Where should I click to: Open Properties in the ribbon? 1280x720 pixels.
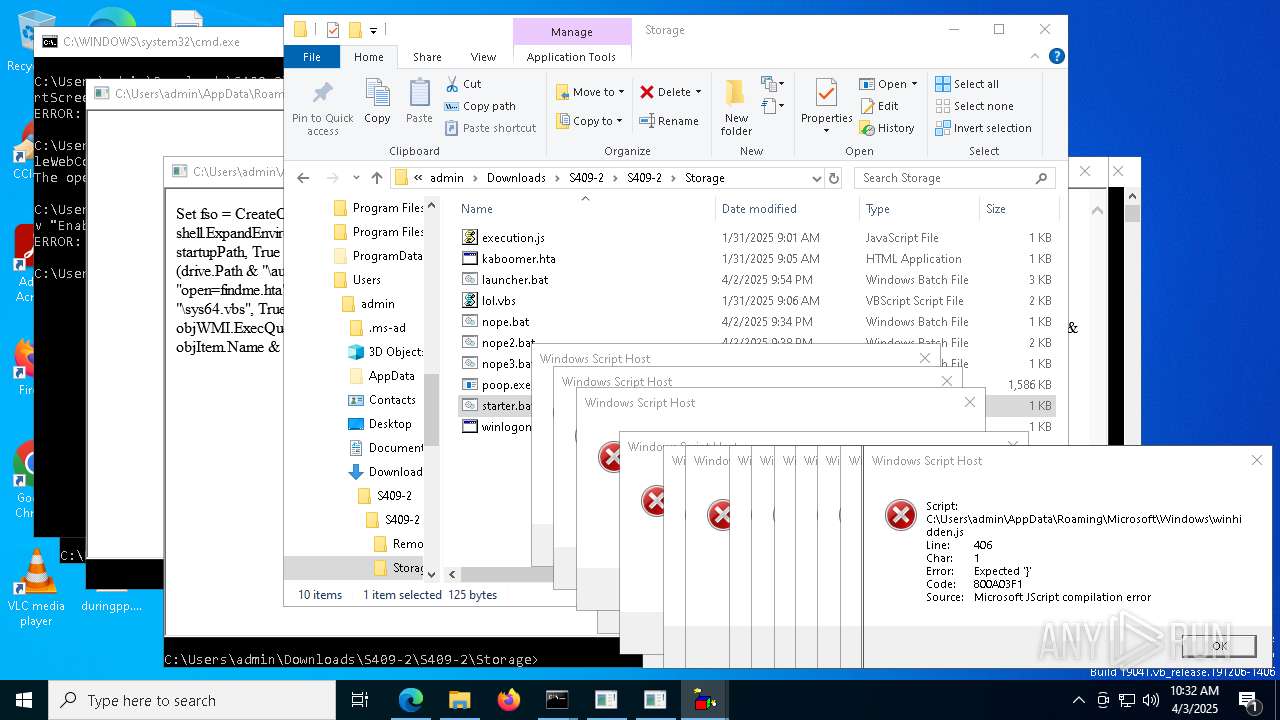pos(826,106)
